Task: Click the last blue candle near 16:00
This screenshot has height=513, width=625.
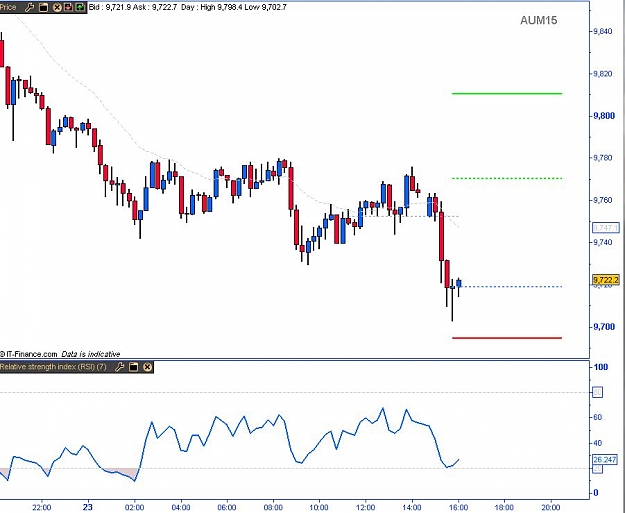Action: click(x=459, y=283)
